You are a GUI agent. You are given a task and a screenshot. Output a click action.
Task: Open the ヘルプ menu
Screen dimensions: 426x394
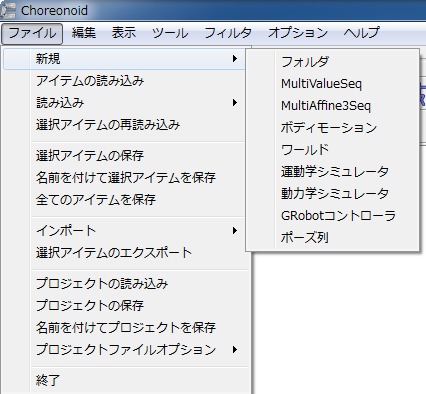(362, 33)
